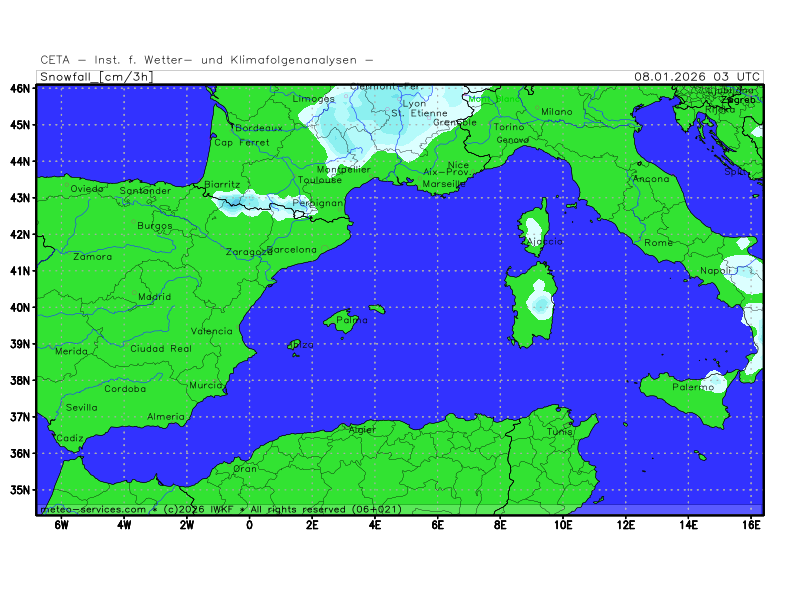Select the Alger label on the coast
Image resolution: width=800 pixels, height=600 pixels.
click(361, 430)
